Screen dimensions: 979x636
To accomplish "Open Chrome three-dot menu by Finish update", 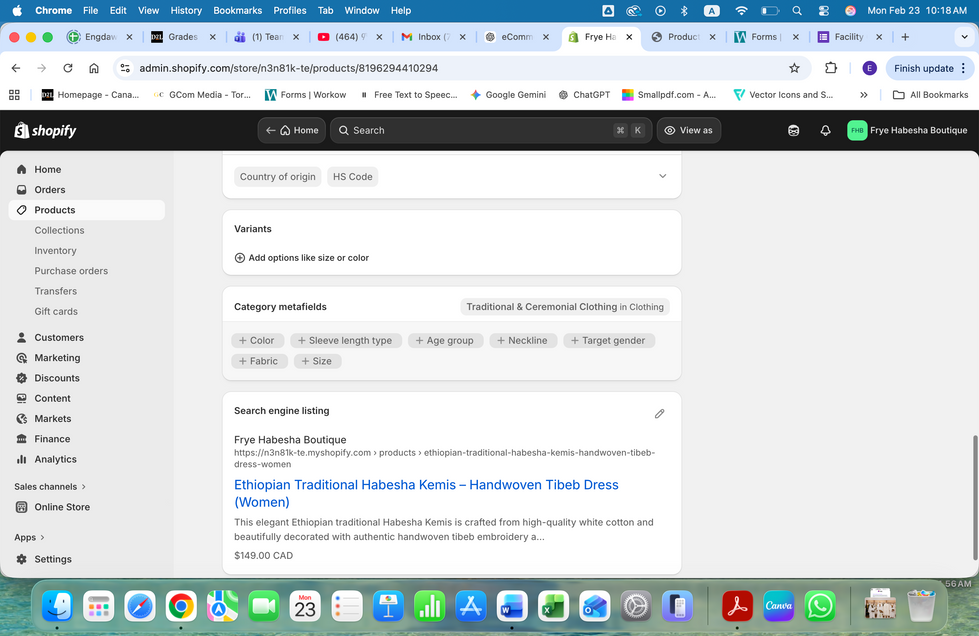I will click(x=963, y=68).
